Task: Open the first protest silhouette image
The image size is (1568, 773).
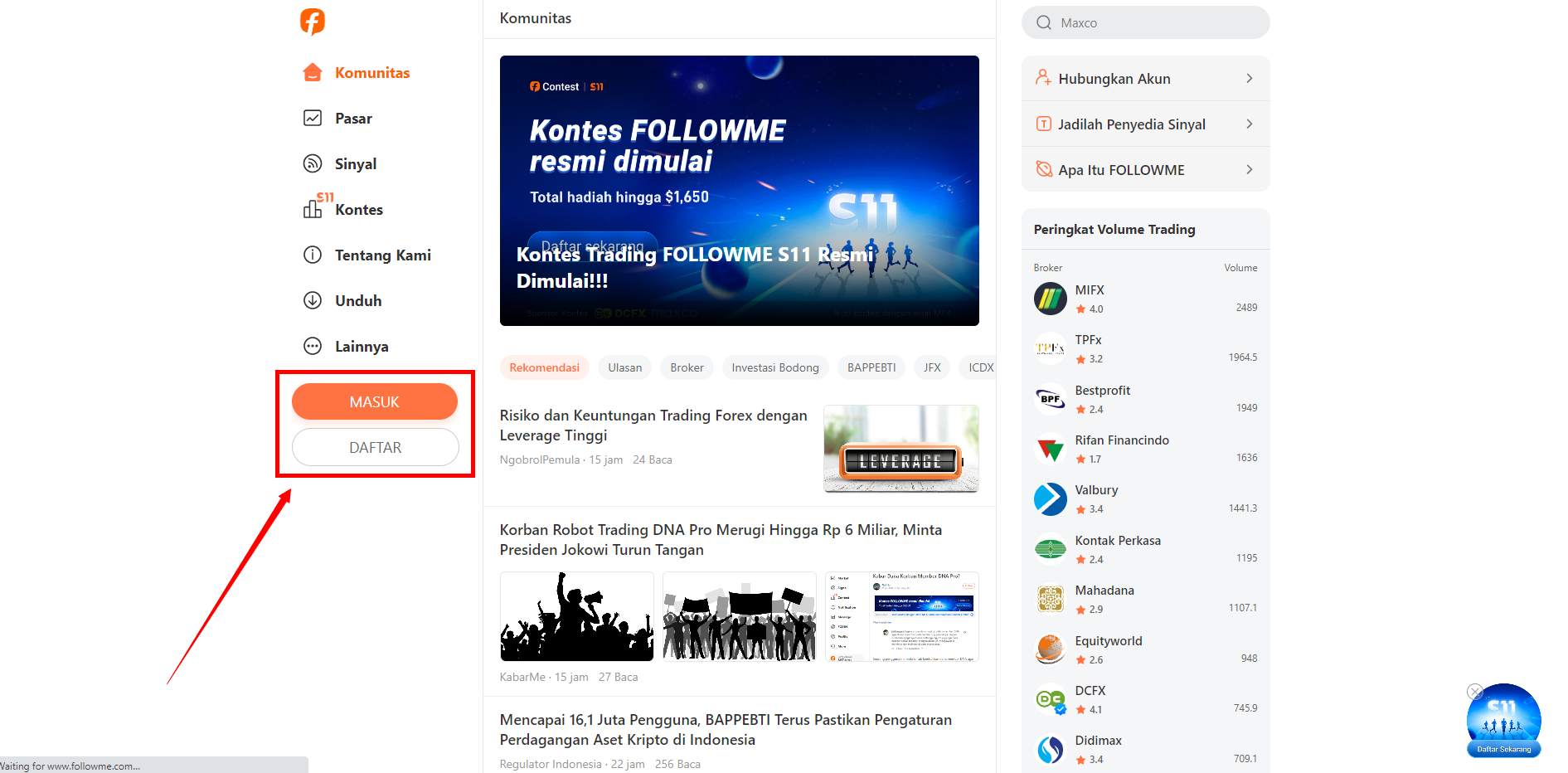Action: tap(577, 616)
